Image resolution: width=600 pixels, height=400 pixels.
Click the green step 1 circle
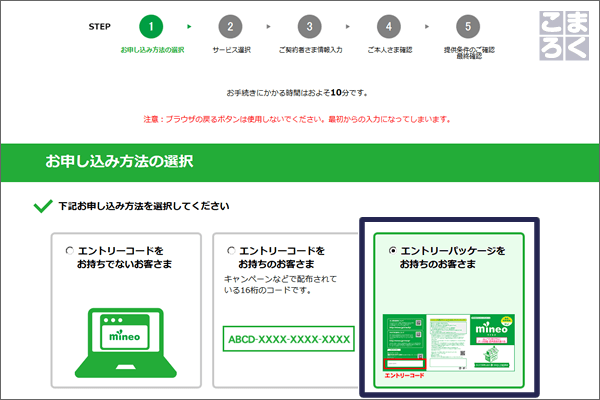click(x=151, y=26)
